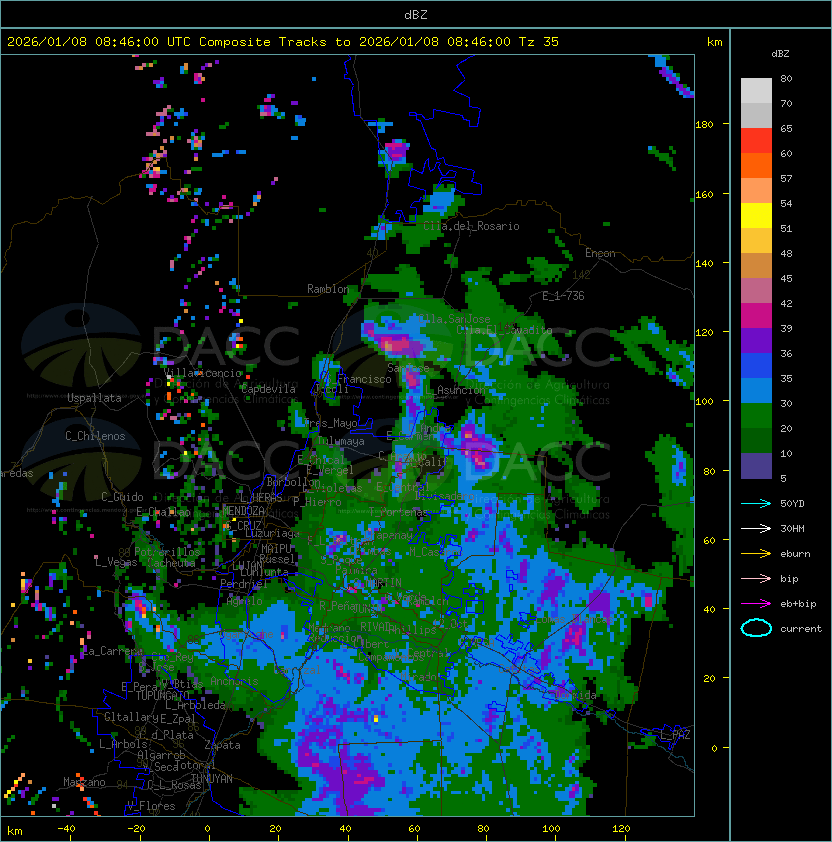Image resolution: width=832 pixels, height=842 pixels.
Task: Click the 120 tick on the horizontal axis
Action: [x=621, y=829]
